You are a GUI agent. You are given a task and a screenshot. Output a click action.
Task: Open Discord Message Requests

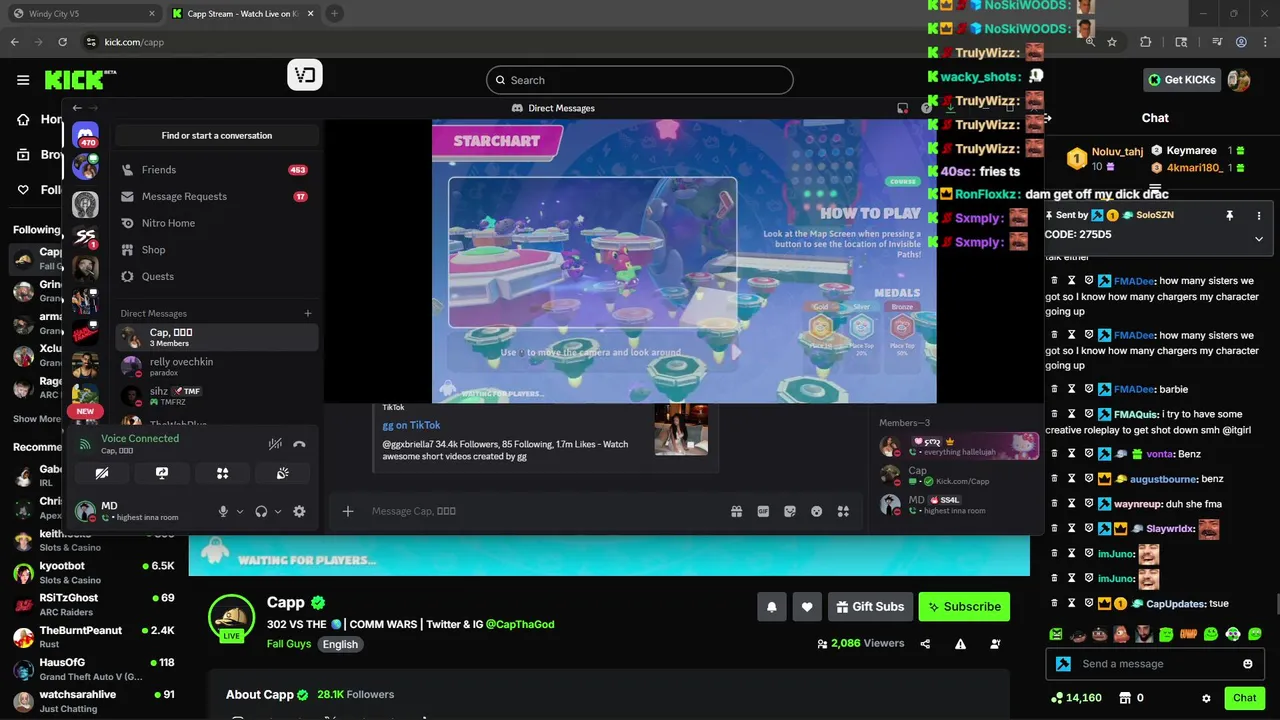[x=216, y=196]
